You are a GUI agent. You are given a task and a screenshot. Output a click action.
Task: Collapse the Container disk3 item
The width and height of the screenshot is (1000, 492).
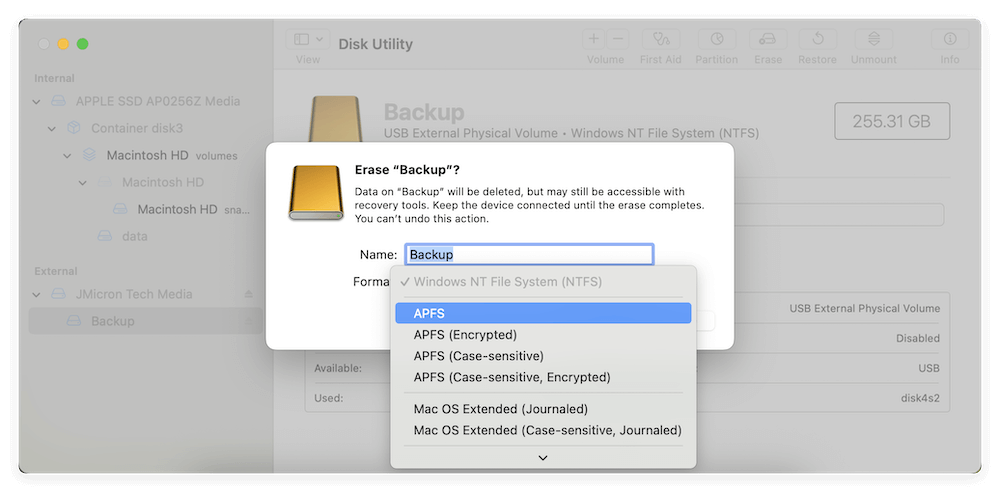click(x=51, y=128)
